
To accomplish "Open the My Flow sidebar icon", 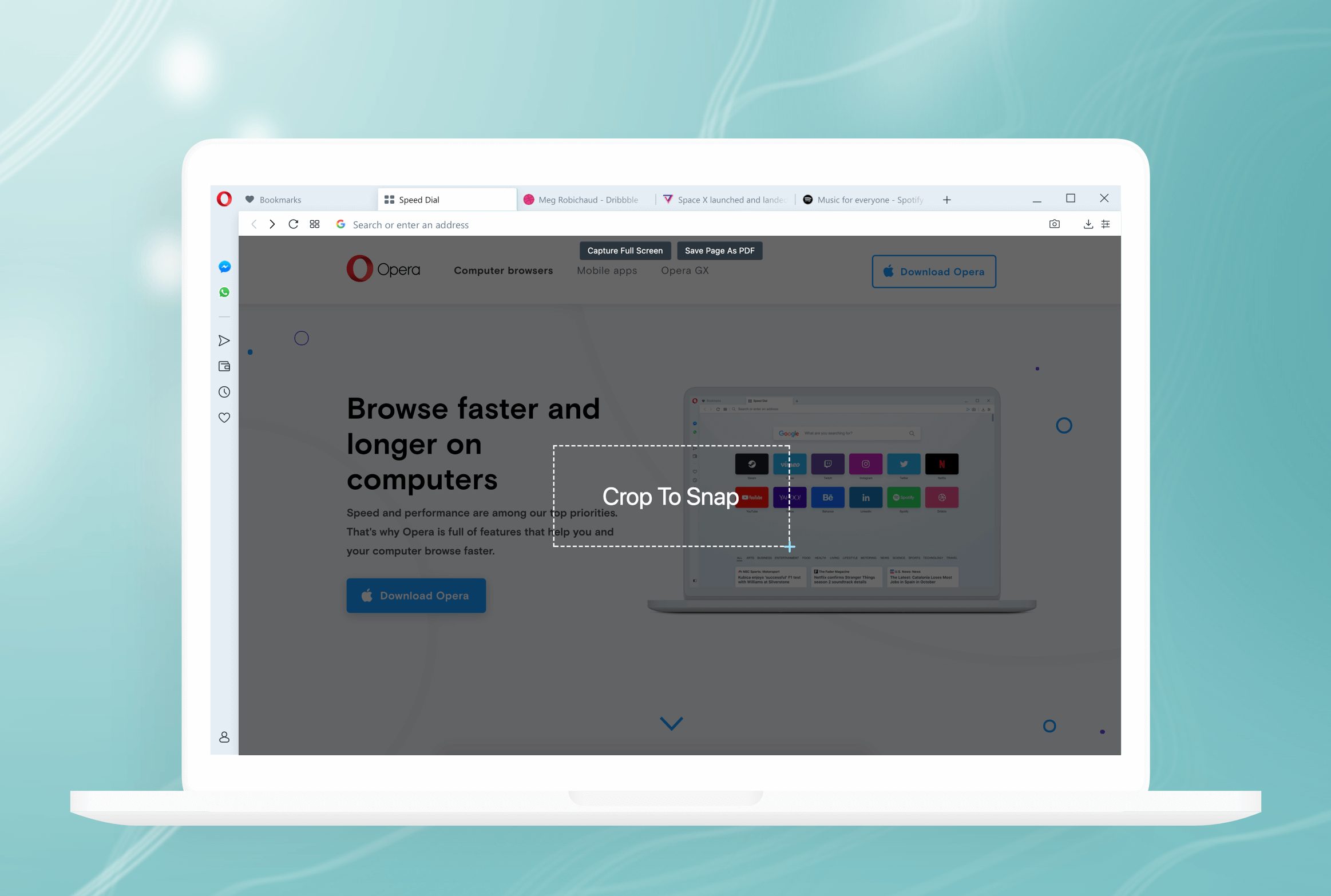I will [224, 341].
